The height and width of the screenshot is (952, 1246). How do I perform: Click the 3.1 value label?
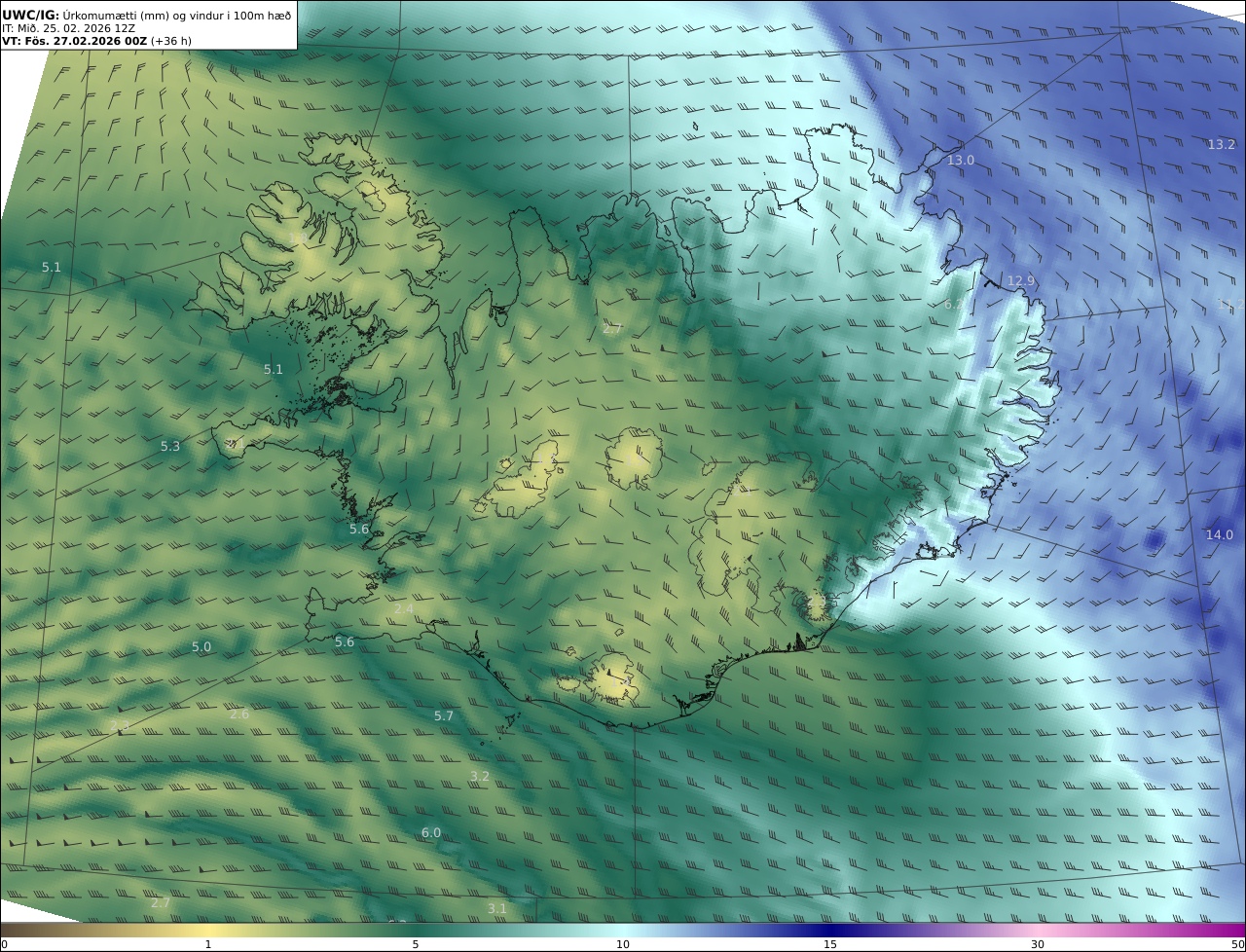497,908
